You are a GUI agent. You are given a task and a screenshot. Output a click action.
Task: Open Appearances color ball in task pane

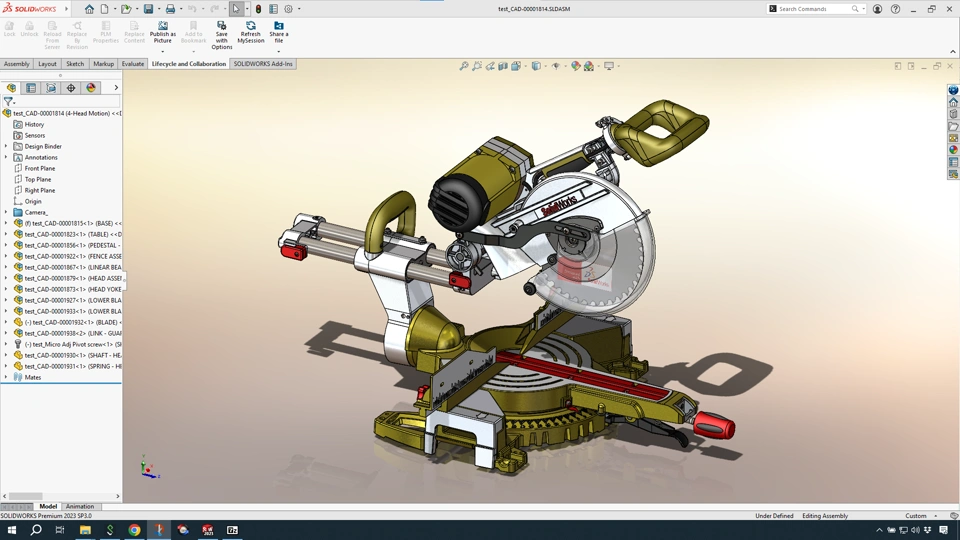click(953, 150)
